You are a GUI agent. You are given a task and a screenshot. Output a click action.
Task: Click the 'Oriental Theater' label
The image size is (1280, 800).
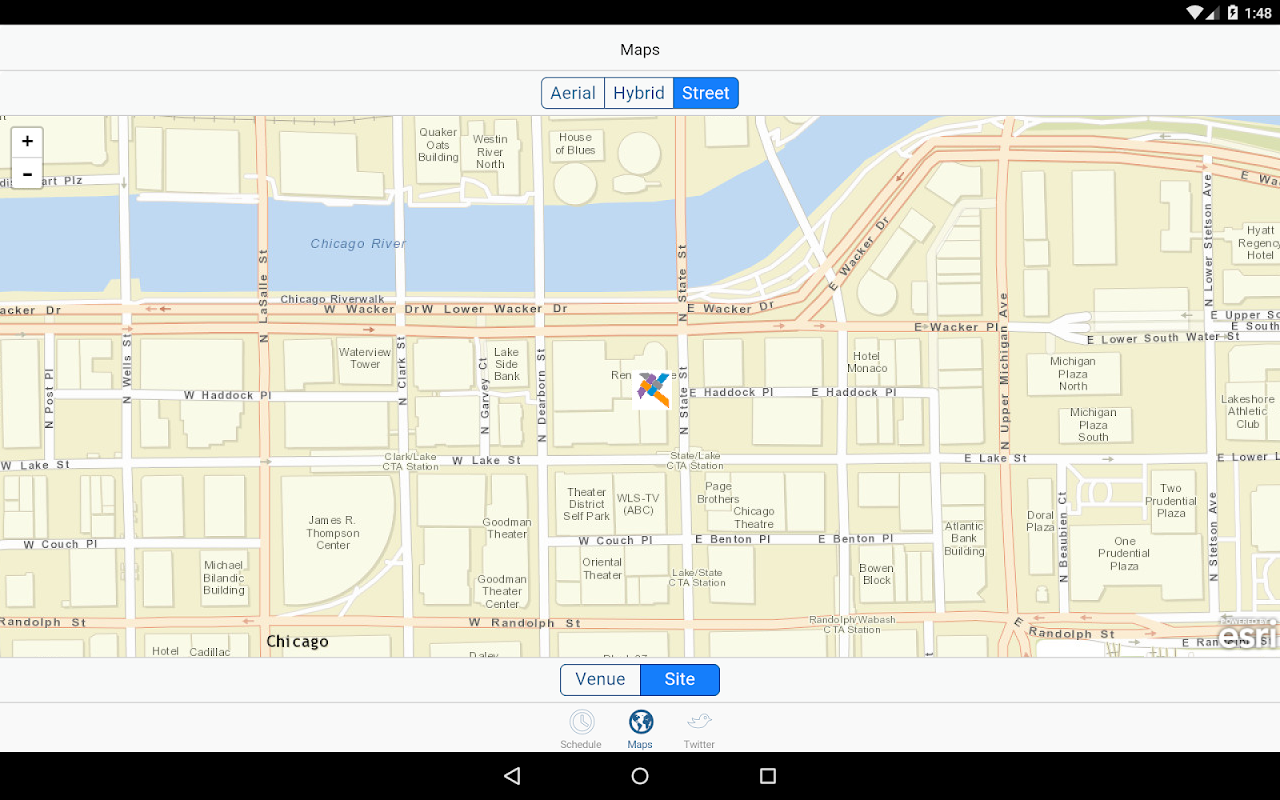point(602,568)
